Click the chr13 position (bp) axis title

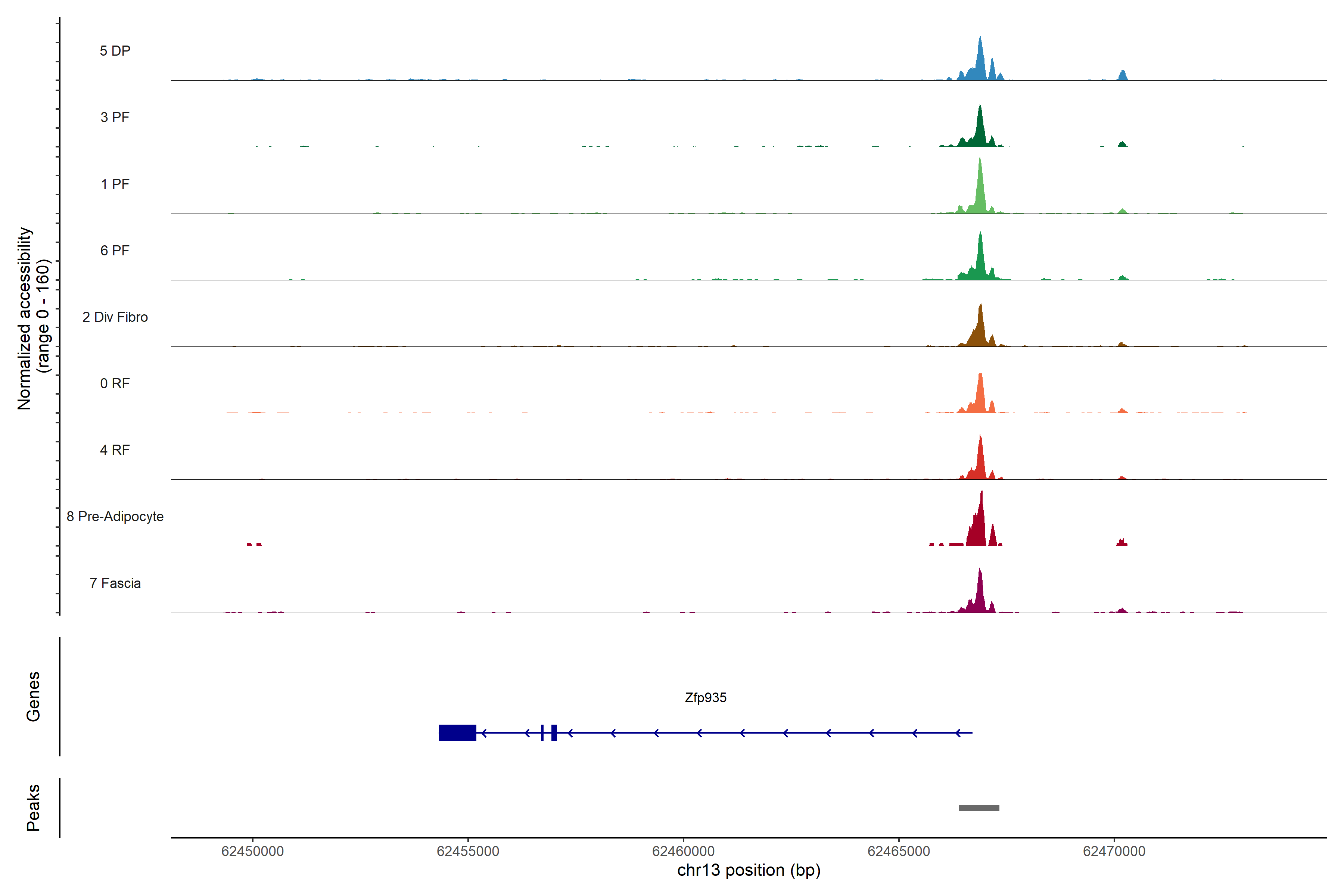pyautogui.click(x=749, y=870)
